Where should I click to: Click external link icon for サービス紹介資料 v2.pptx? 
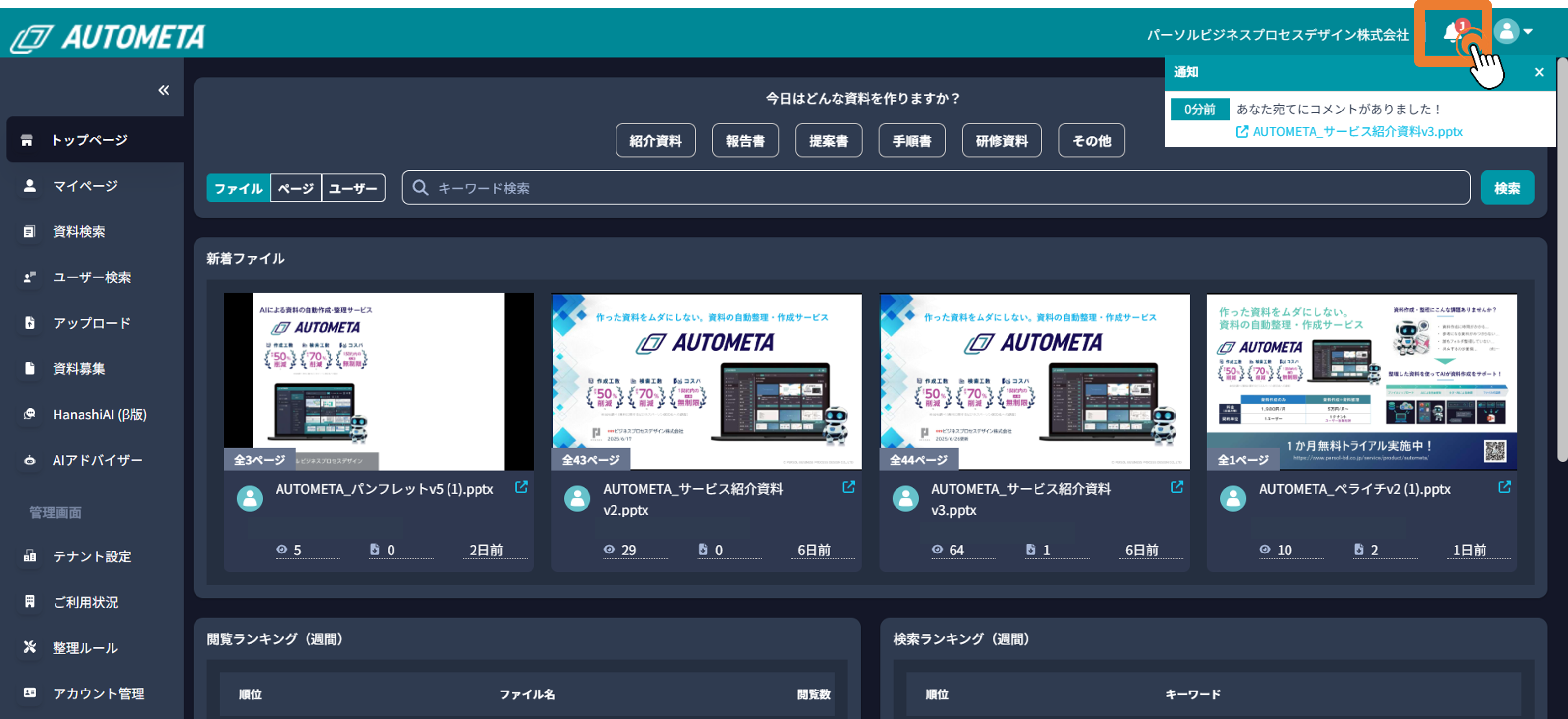[x=848, y=487]
